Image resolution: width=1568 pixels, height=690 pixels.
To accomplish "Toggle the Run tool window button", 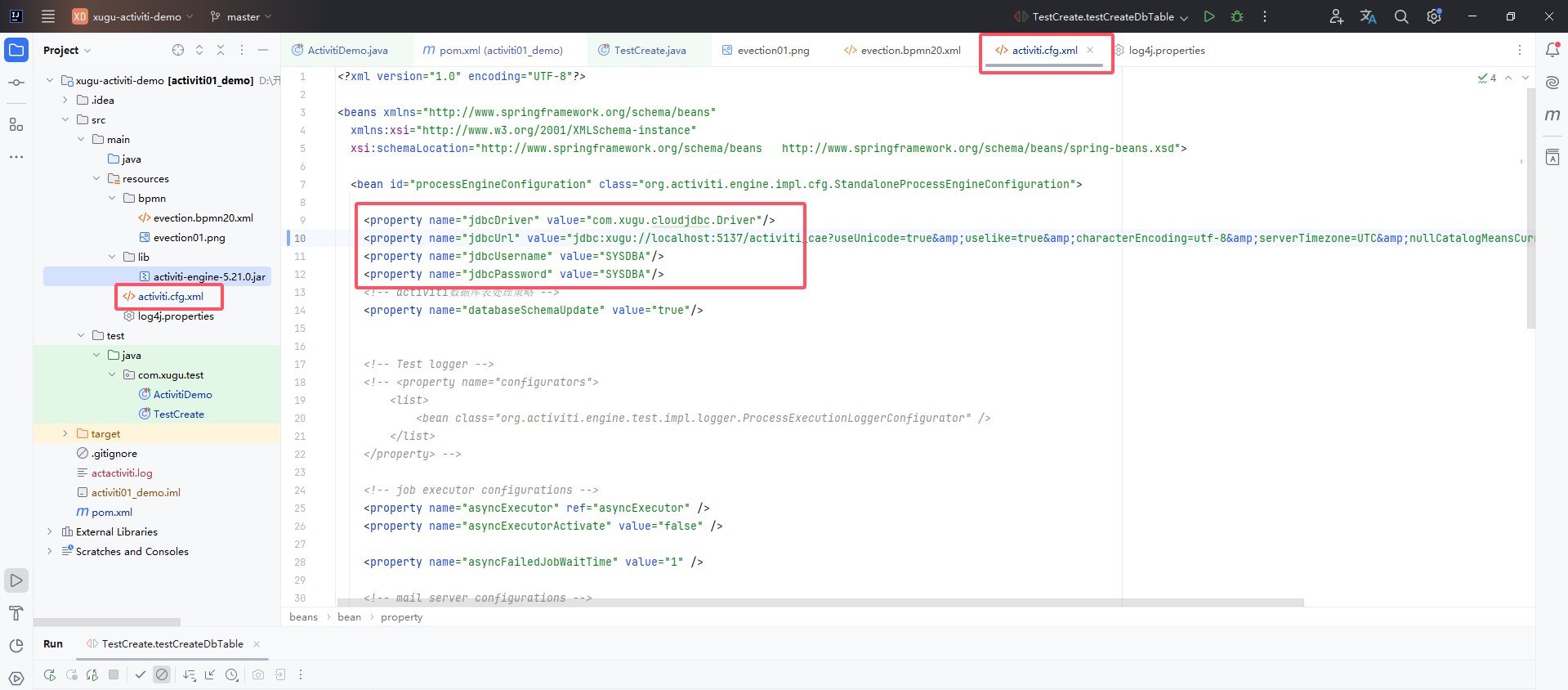I will pyautogui.click(x=16, y=580).
